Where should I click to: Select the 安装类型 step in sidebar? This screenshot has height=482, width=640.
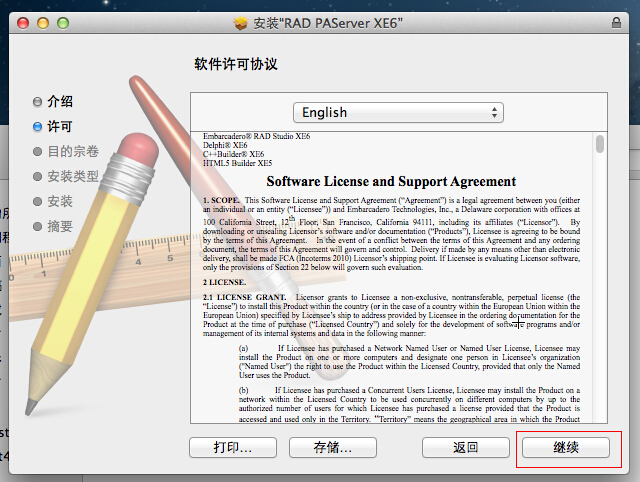point(66,176)
